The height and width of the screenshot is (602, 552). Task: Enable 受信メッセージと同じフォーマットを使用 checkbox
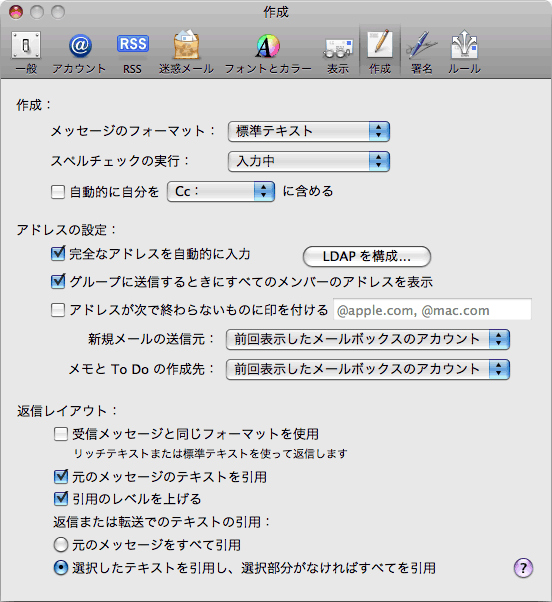[x=61, y=434]
